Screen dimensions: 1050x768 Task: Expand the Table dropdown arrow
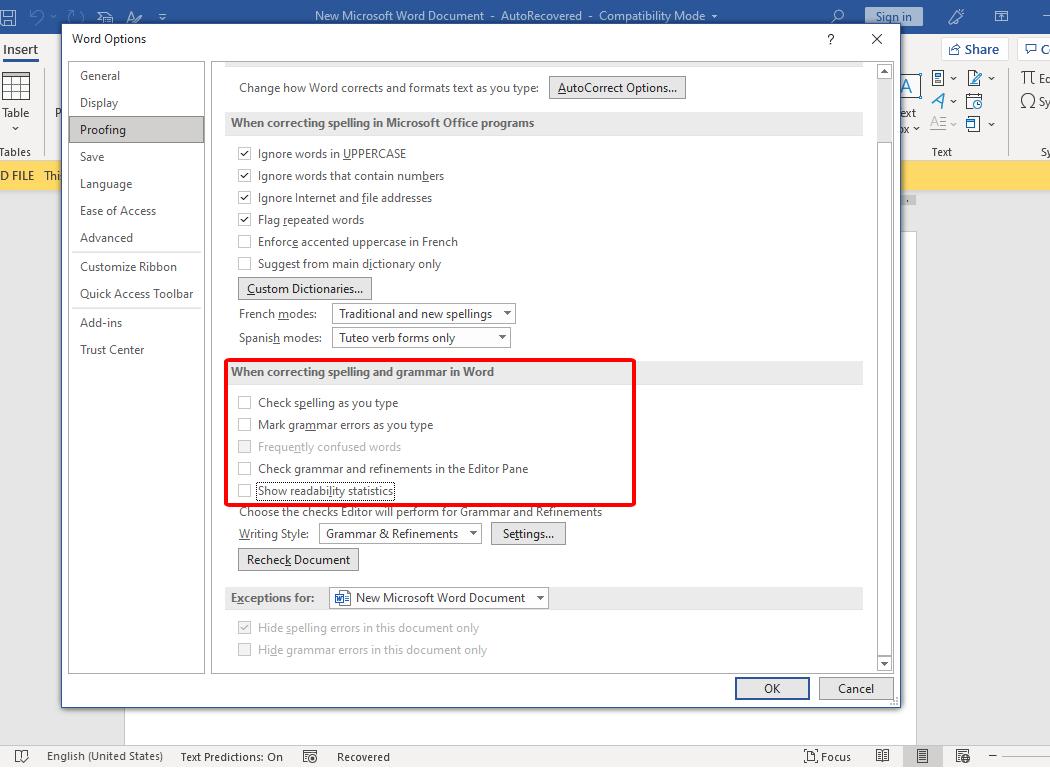click(x=15, y=129)
